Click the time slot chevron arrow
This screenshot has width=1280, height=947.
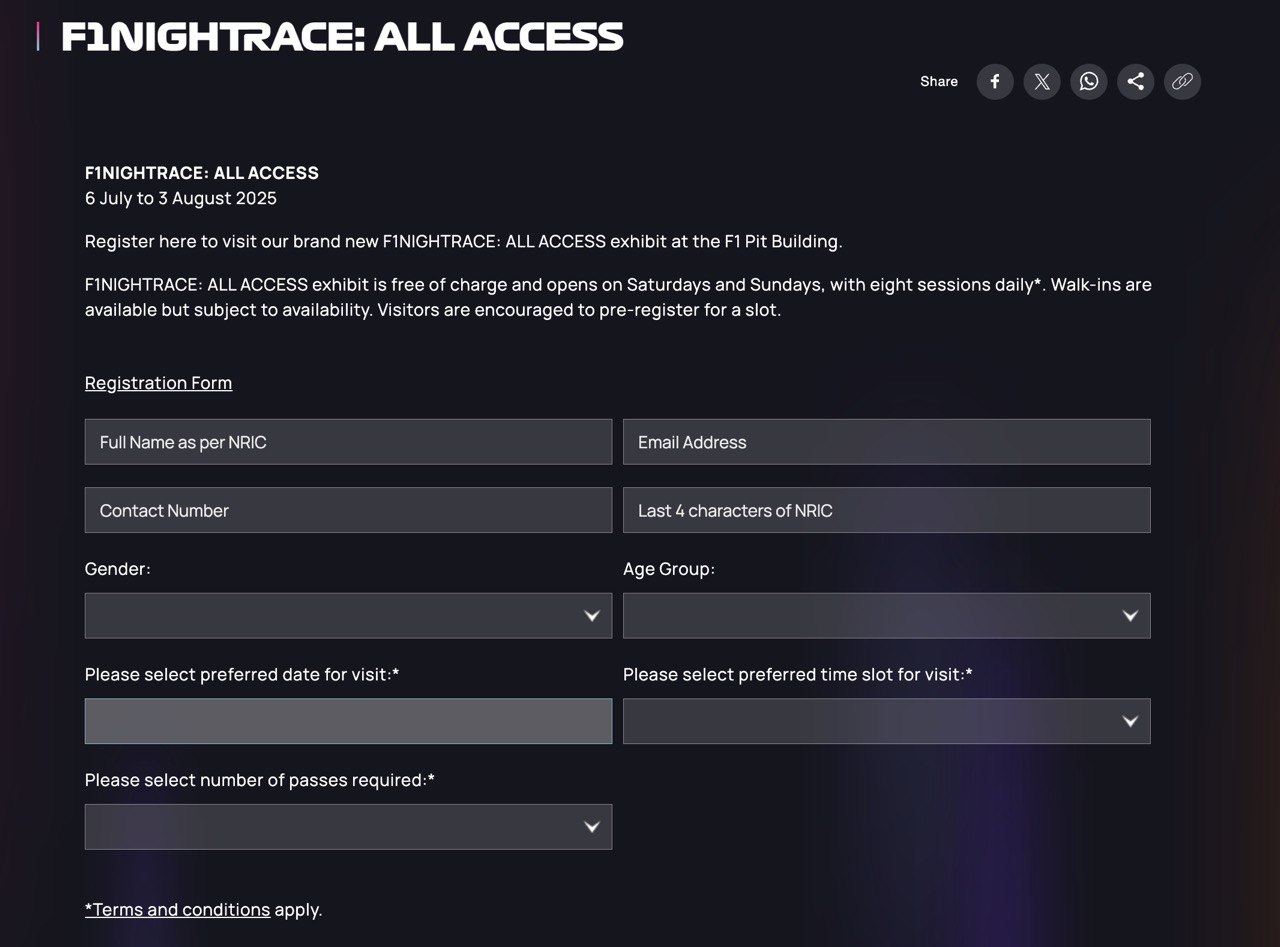coord(1130,721)
